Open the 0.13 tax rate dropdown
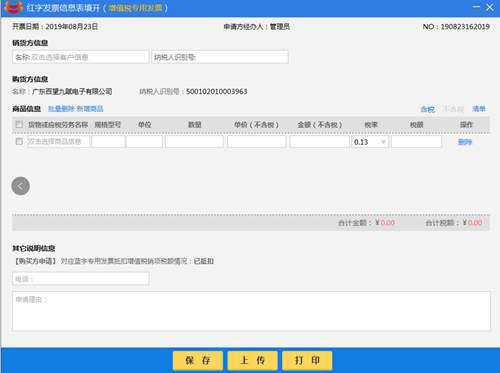The width and height of the screenshot is (500, 373). coord(370,142)
